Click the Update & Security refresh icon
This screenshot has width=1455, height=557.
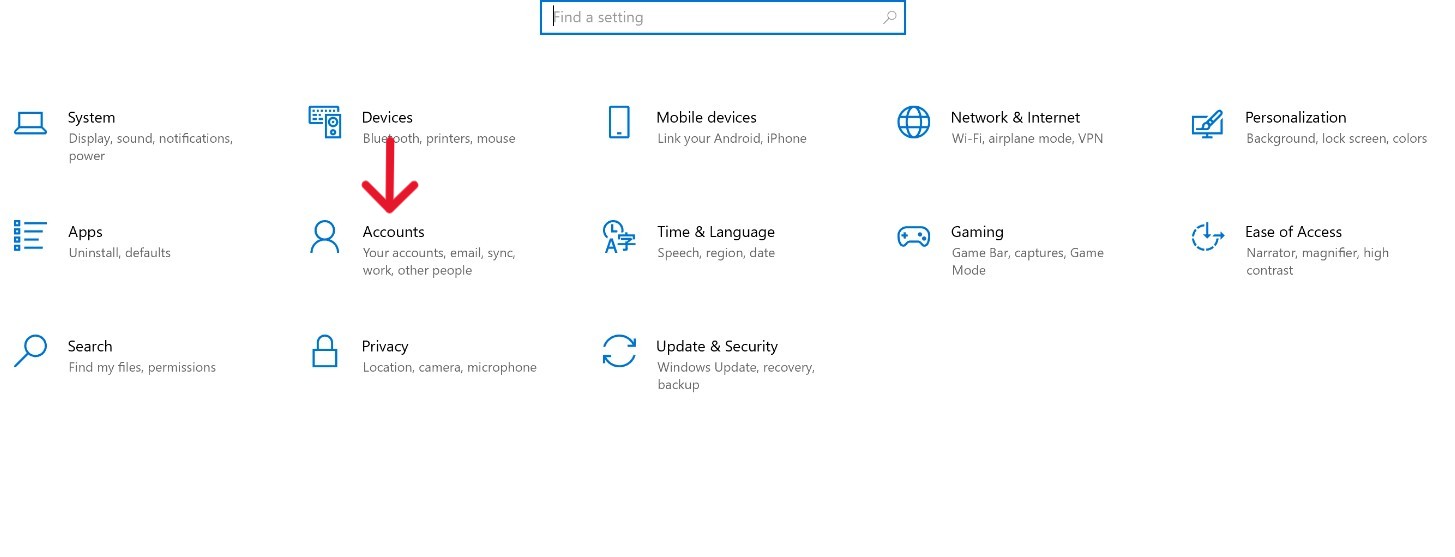[619, 351]
